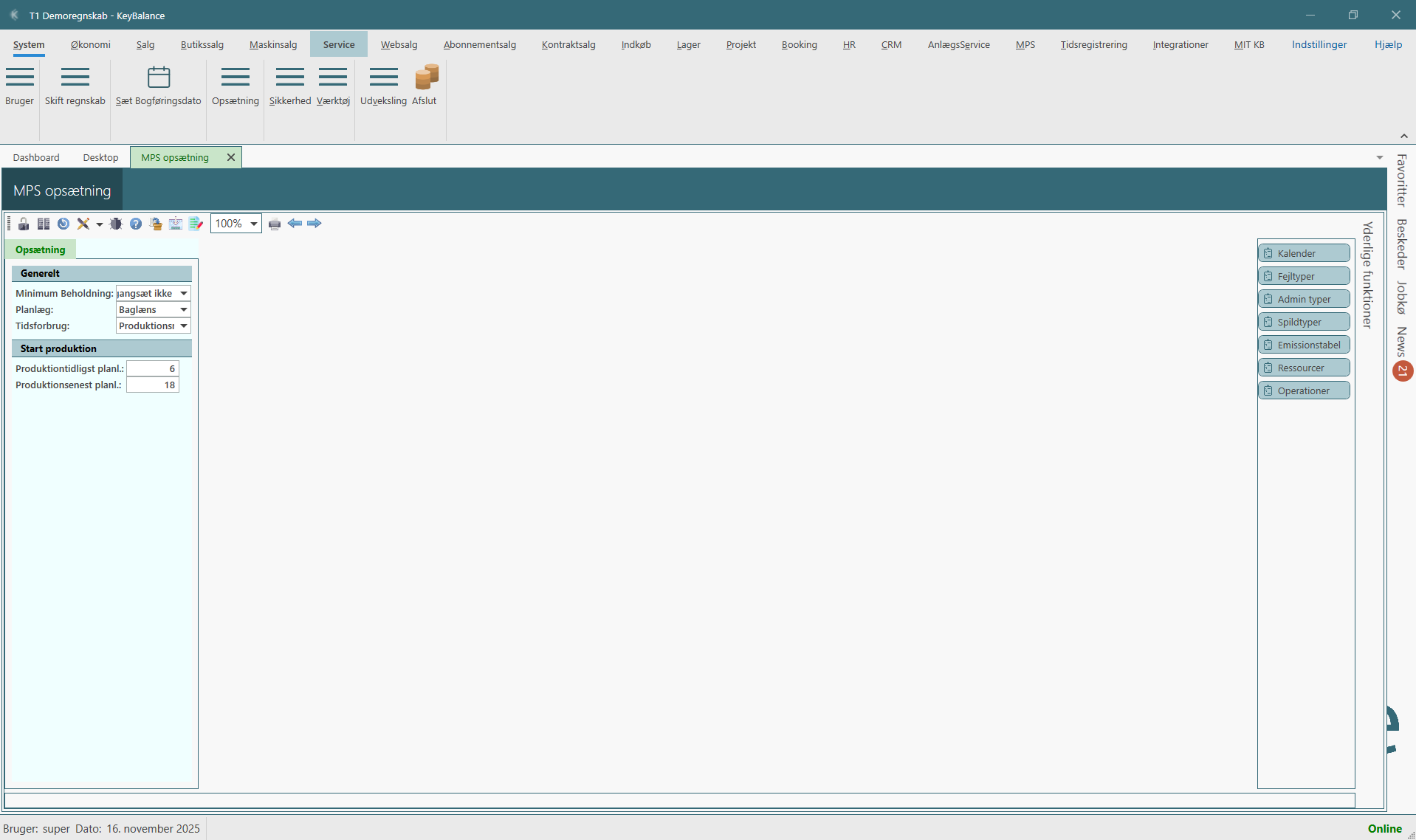Open the Minimum Beholdning dropdown
The width and height of the screenshot is (1416, 840).
184,294
